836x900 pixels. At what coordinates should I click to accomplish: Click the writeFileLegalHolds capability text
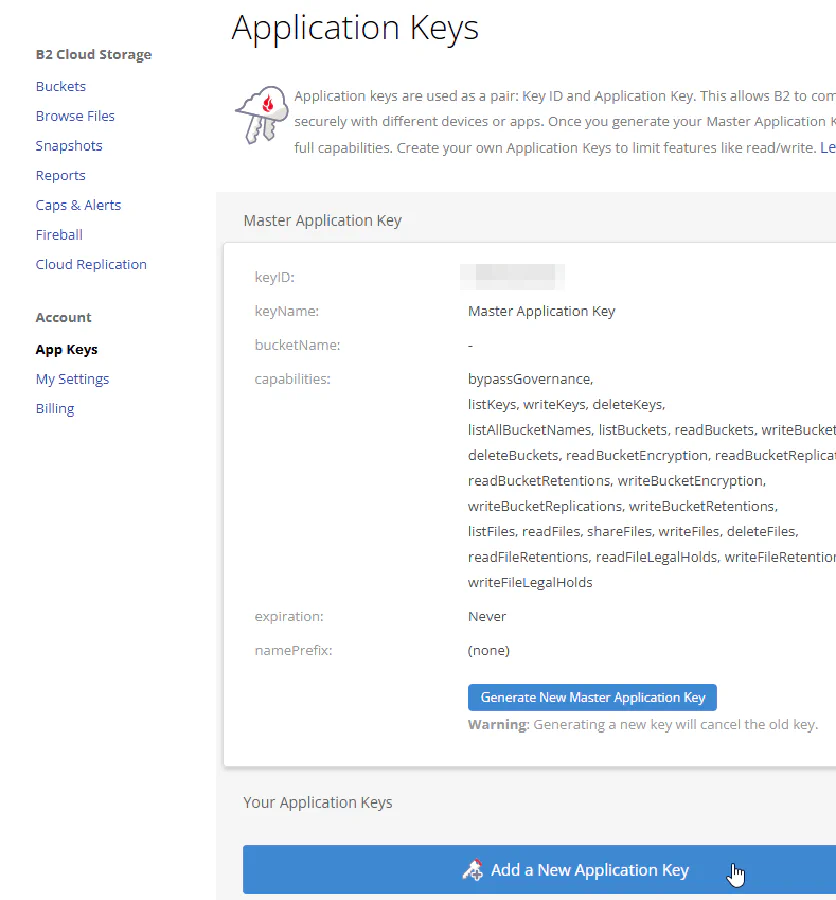pos(530,582)
